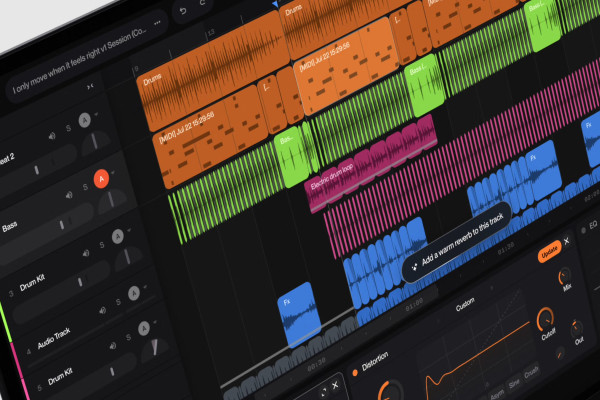Click the blue playhead marker on the ruler

(276, 3)
